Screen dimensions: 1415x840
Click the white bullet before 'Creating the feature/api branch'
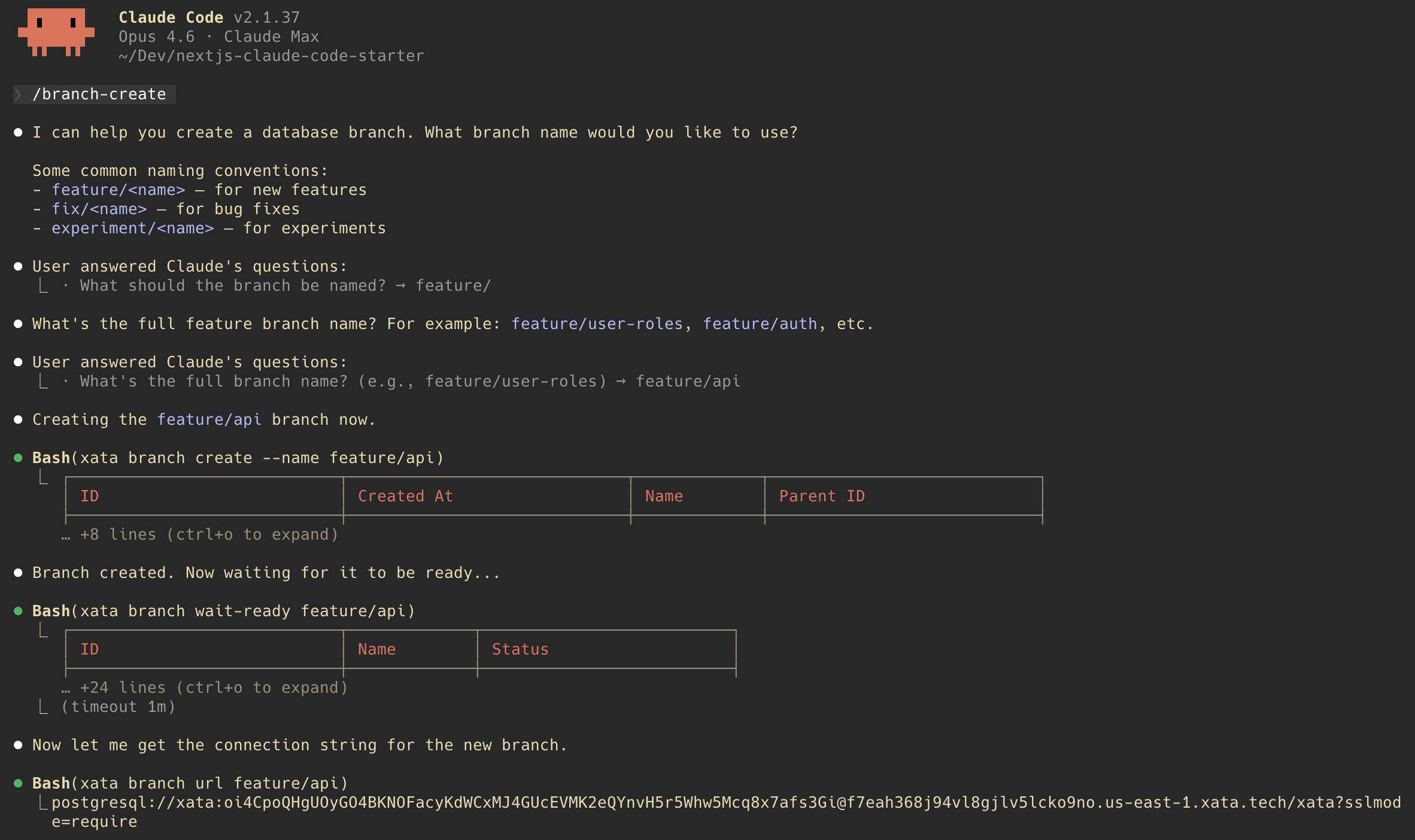click(x=19, y=420)
